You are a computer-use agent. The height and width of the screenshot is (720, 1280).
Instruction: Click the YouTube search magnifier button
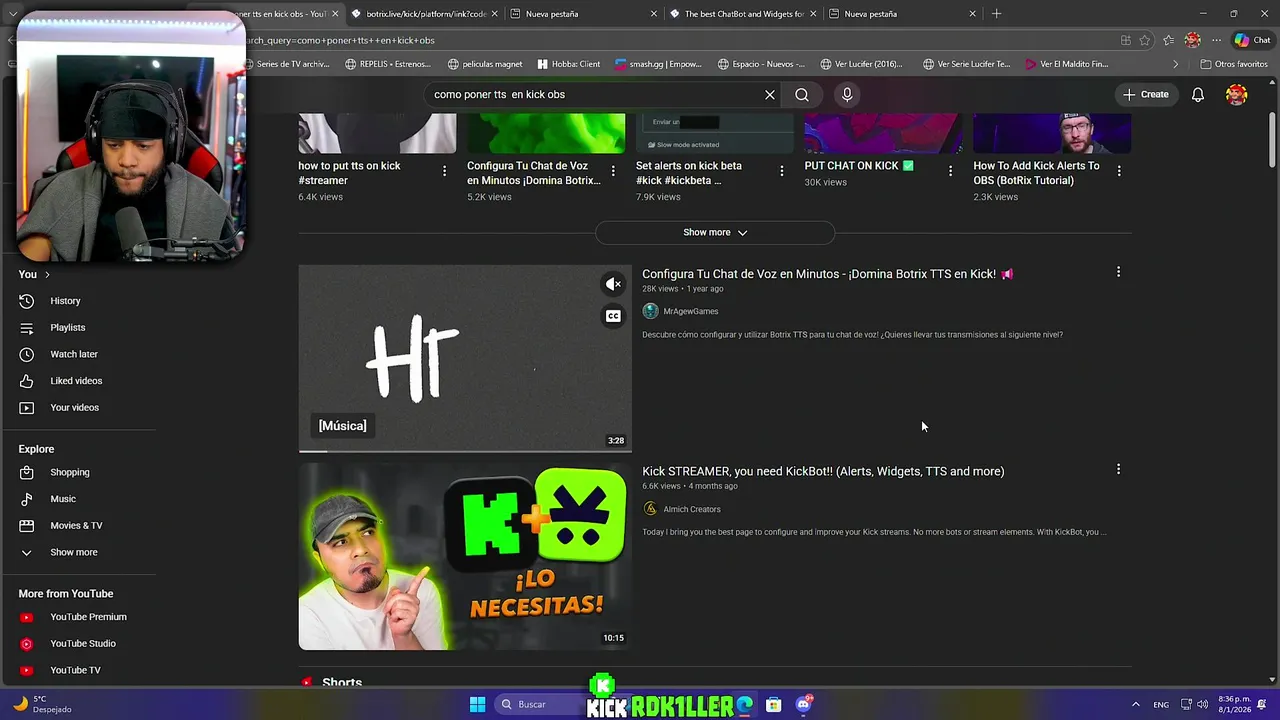tap(802, 94)
